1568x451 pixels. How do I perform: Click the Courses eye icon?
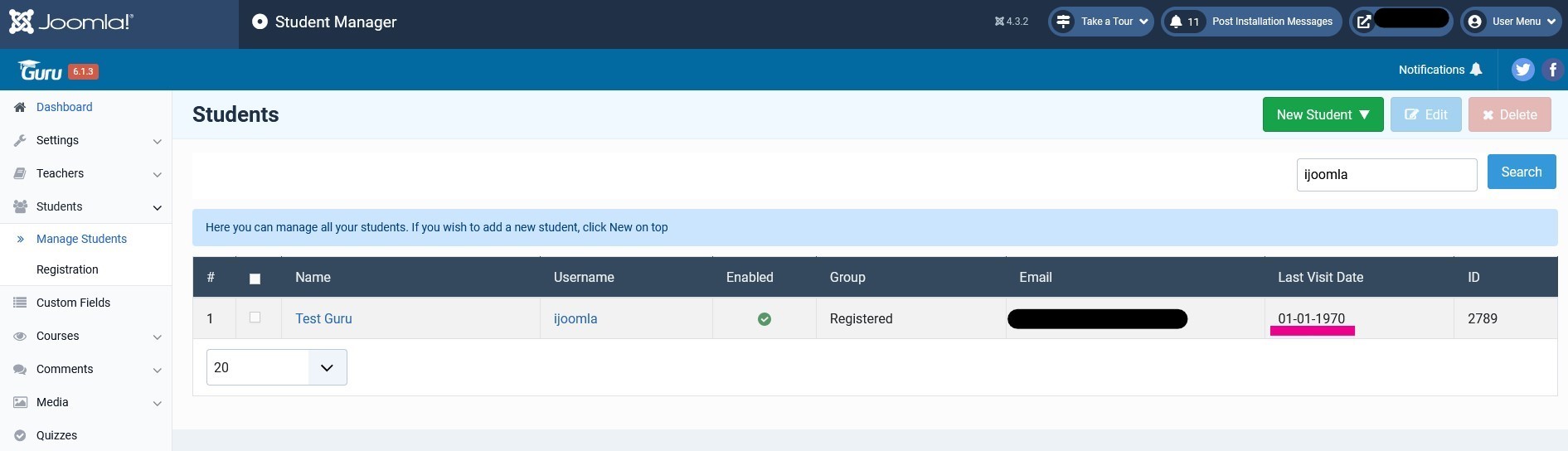(20, 336)
